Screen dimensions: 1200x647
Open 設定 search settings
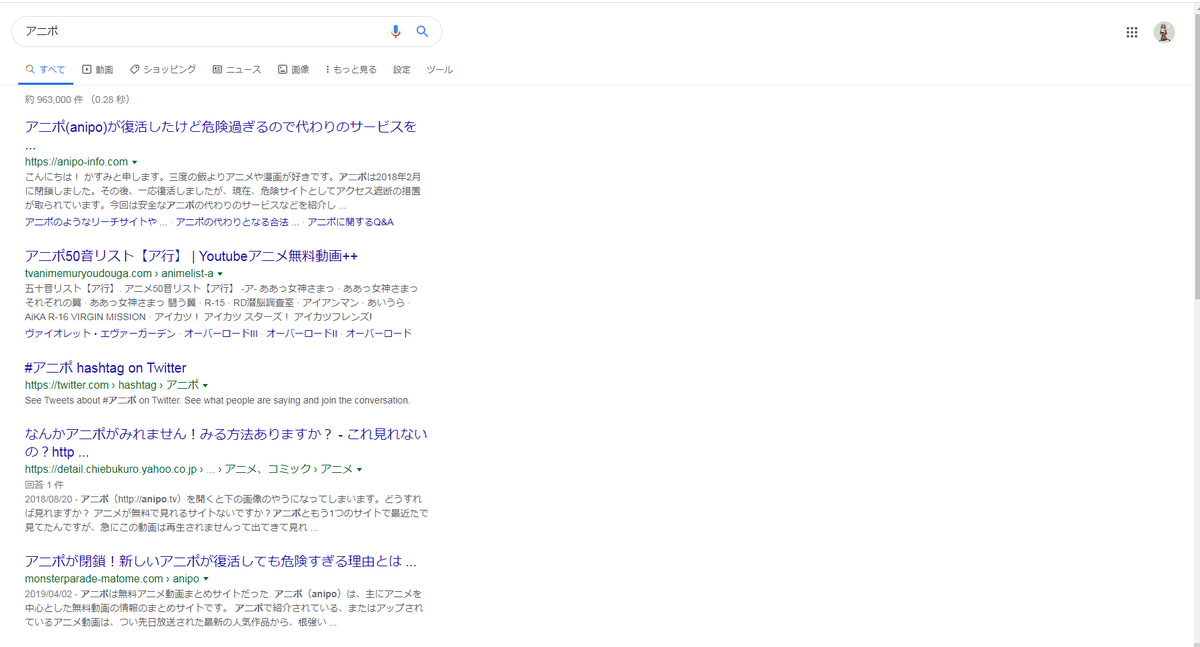click(x=402, y=70)
